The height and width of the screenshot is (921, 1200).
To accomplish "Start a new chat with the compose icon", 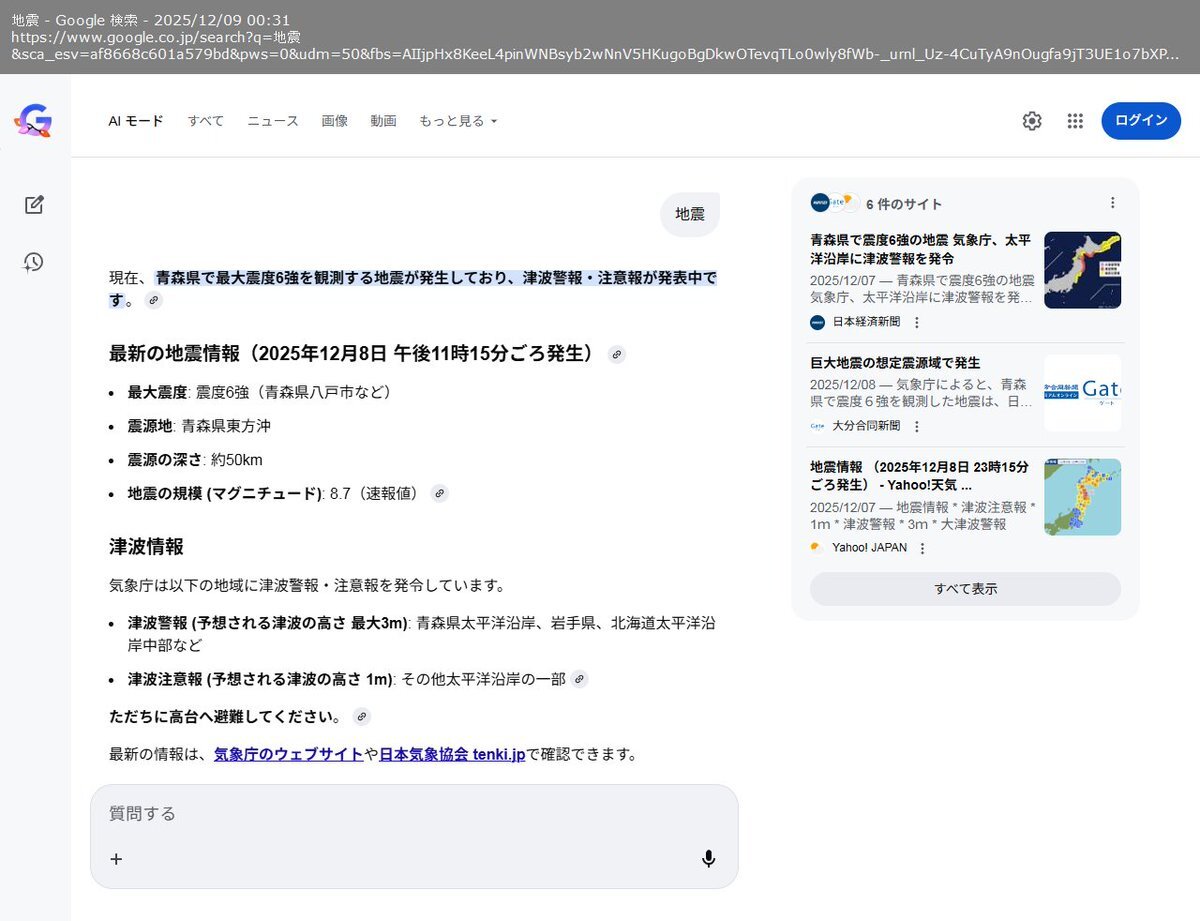I will tap(33, 204).
